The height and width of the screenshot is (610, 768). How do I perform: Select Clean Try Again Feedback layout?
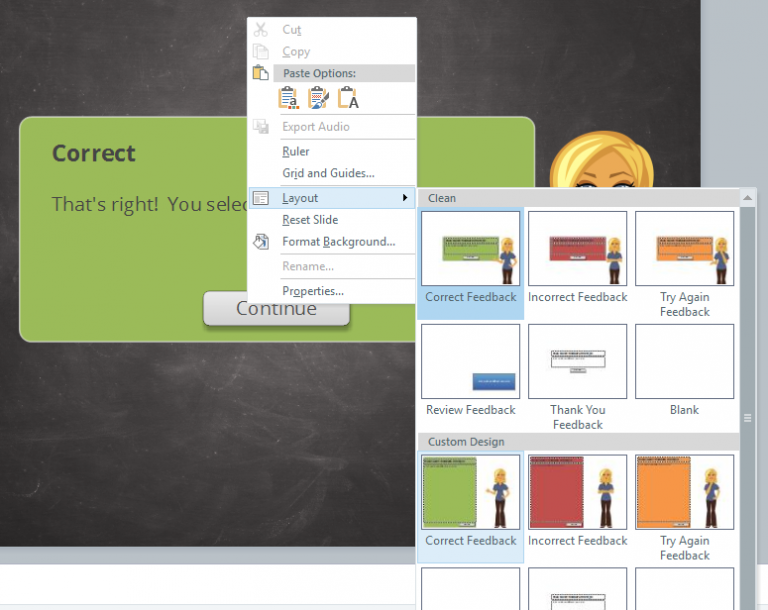point(684,250)
